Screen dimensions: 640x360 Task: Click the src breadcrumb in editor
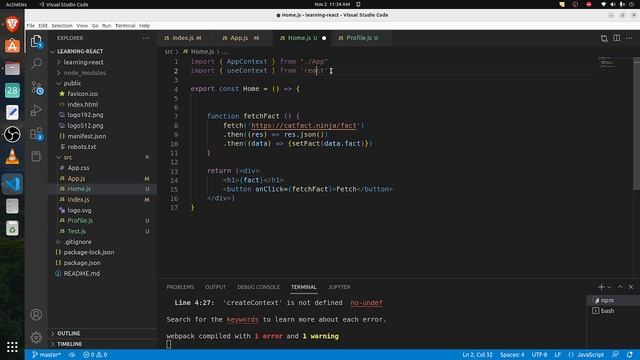[169, 52]
